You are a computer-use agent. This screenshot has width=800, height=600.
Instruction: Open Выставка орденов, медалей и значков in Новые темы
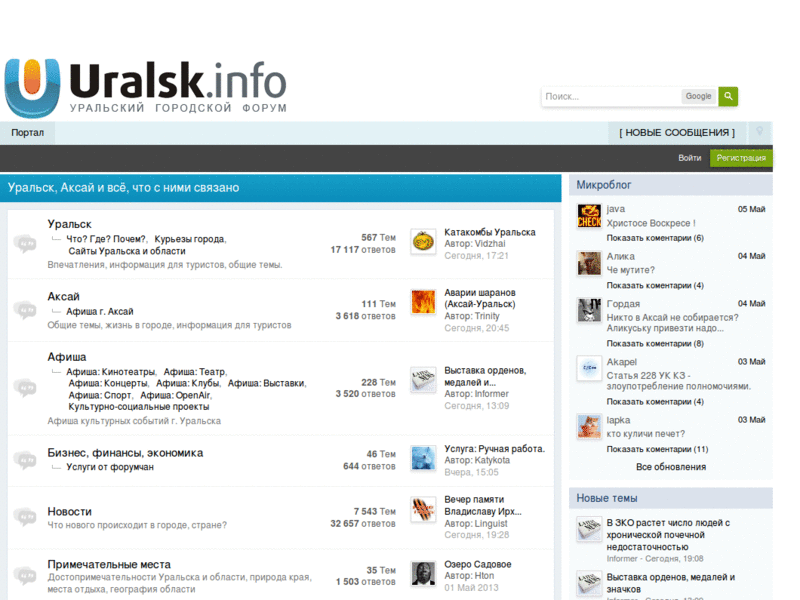click(670, 583)
